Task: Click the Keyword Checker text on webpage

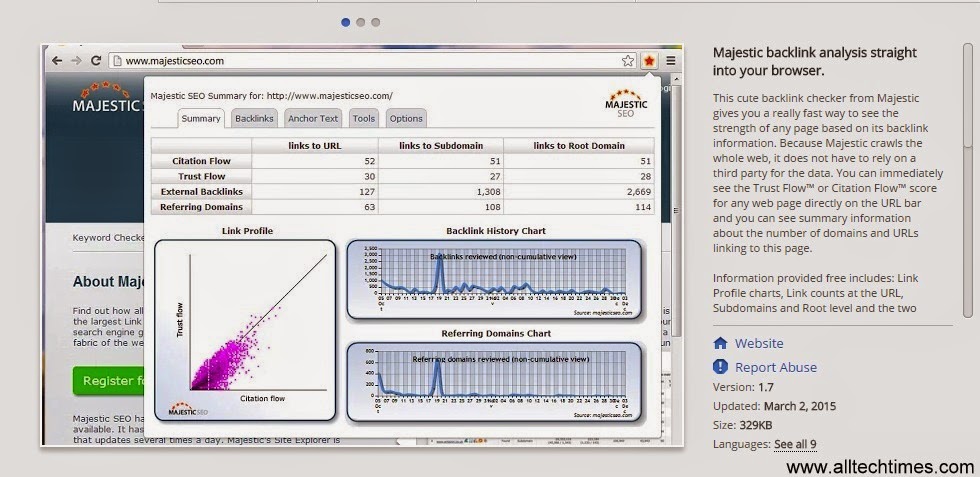Action: (109, 238)
